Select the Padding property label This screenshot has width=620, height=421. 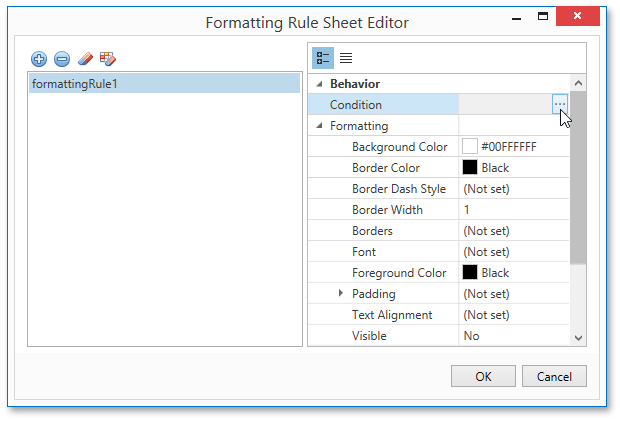tap(374, 294)
